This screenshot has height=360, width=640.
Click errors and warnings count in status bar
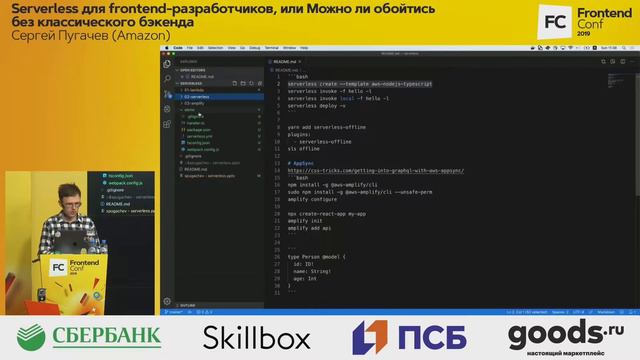pos(204,312)
